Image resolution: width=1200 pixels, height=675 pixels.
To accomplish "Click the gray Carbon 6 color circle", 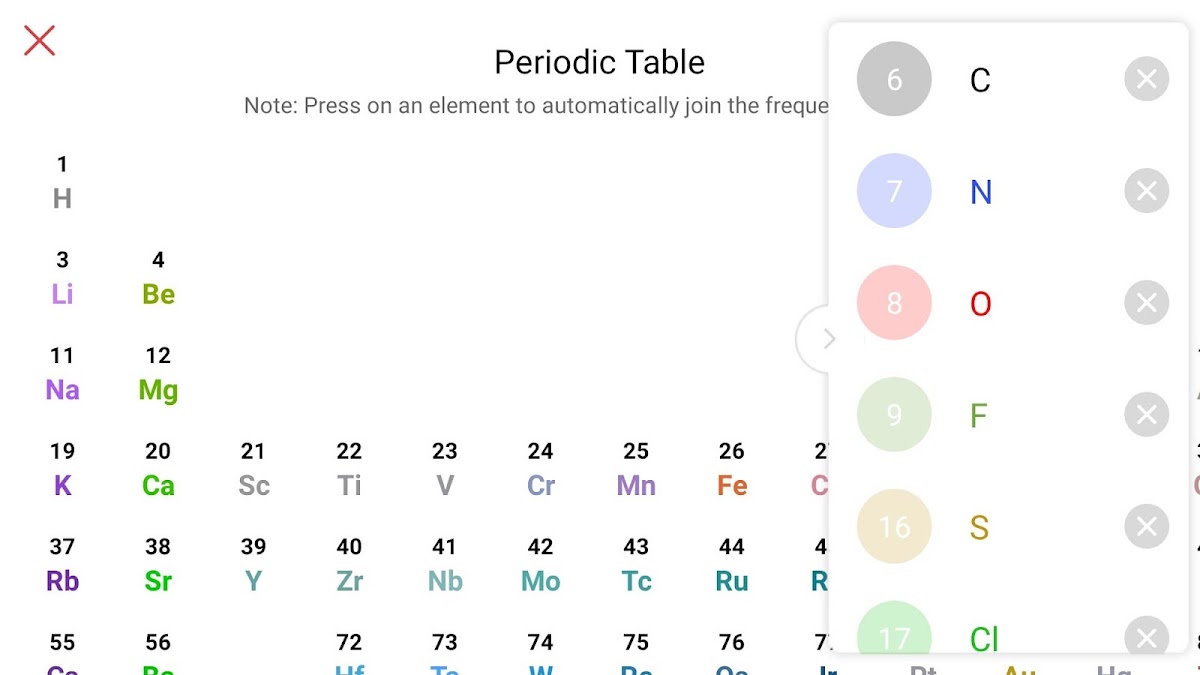I will 894,79.
